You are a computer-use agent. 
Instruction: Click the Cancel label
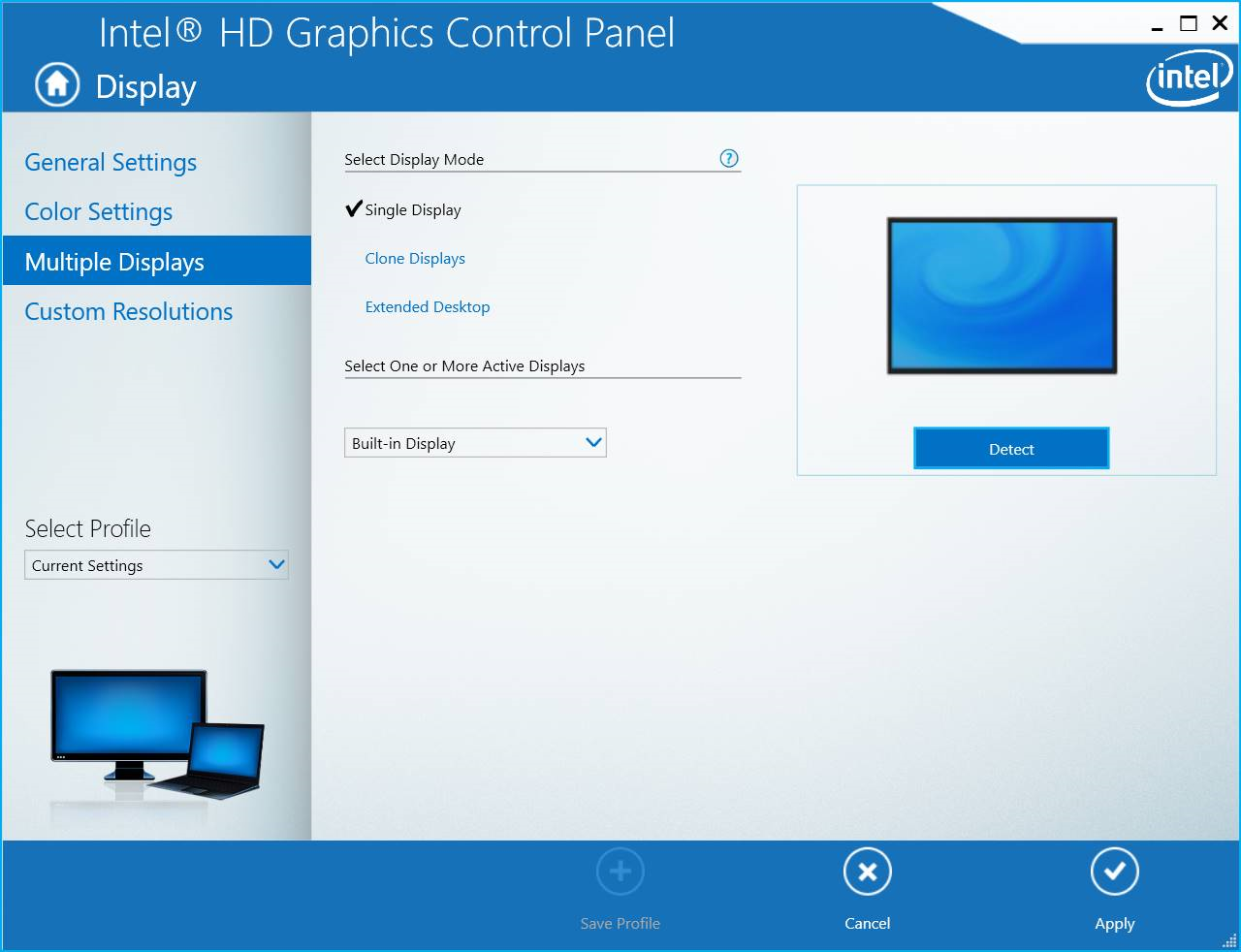[x=868, y=924]
